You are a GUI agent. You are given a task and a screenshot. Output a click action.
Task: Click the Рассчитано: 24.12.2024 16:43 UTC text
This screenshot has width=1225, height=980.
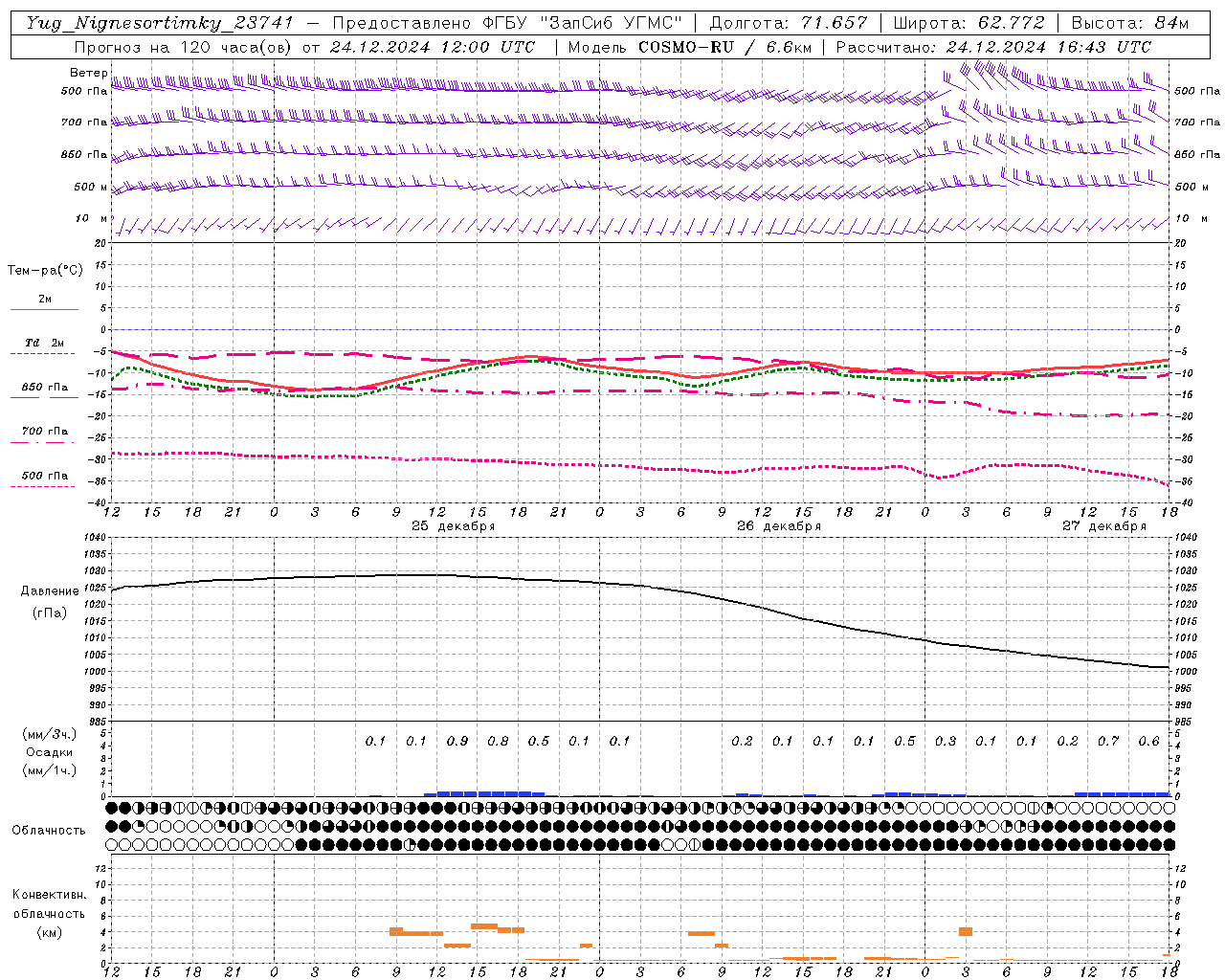(993, 47)
